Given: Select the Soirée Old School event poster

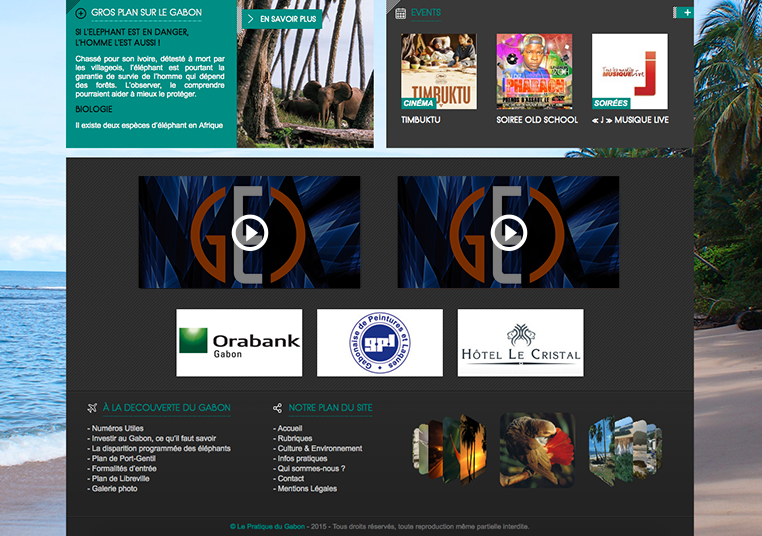Looking at the screenshot, I should click(534, 71).
